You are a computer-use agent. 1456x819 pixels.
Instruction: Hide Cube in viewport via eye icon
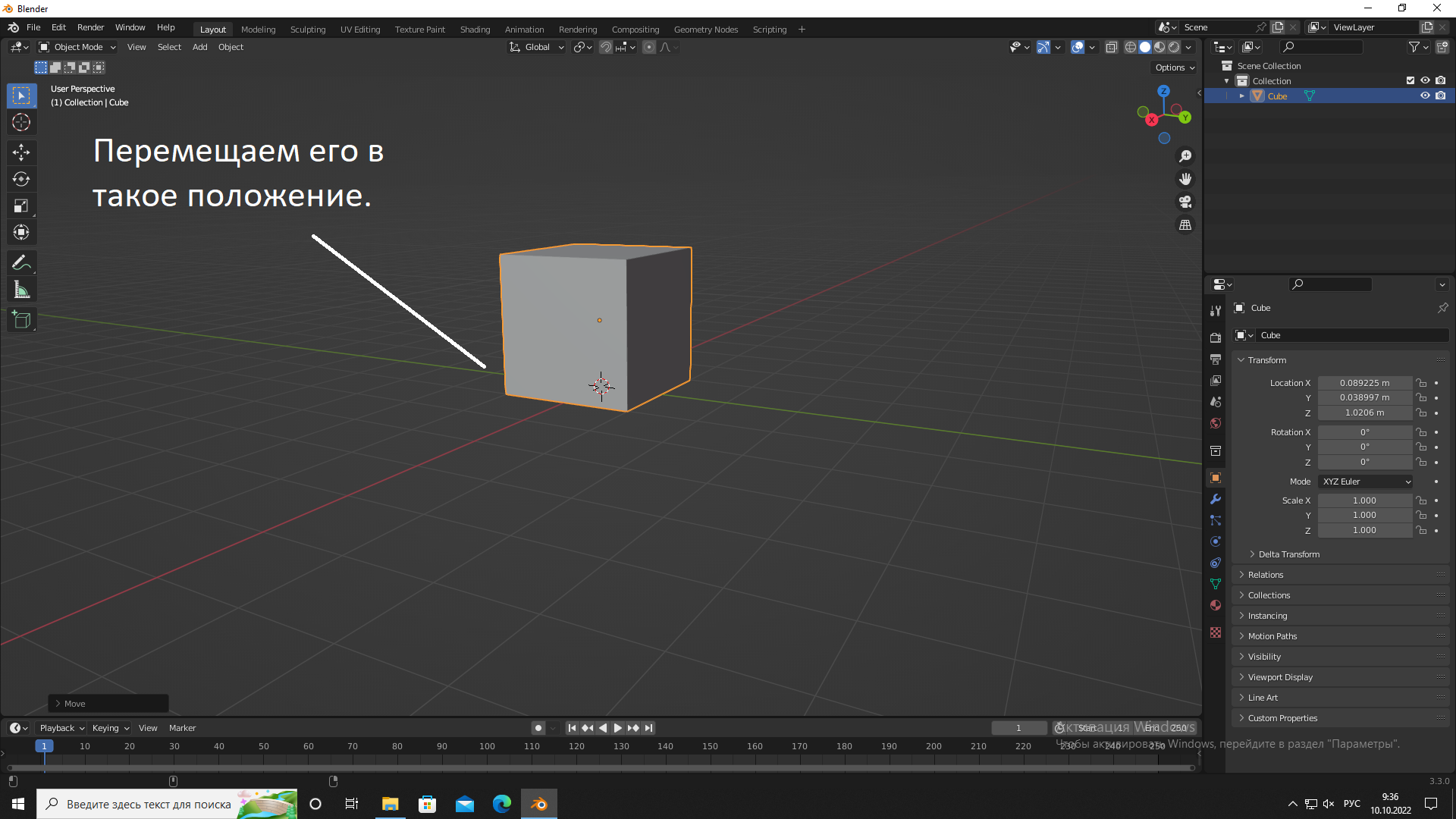tap(1425, 96)
